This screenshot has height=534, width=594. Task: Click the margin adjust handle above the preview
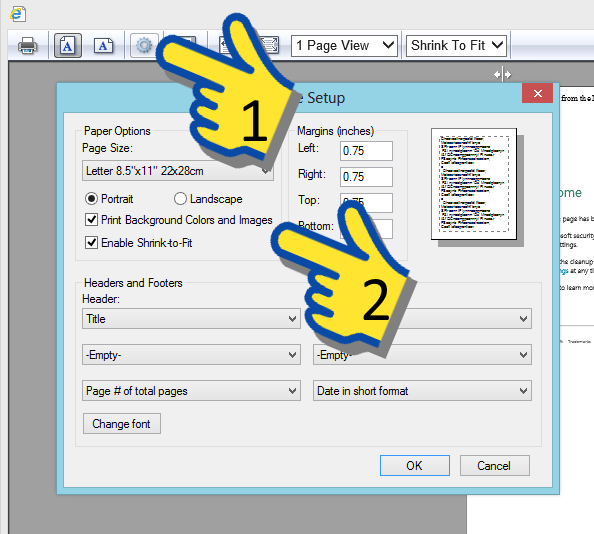(502, 74)
